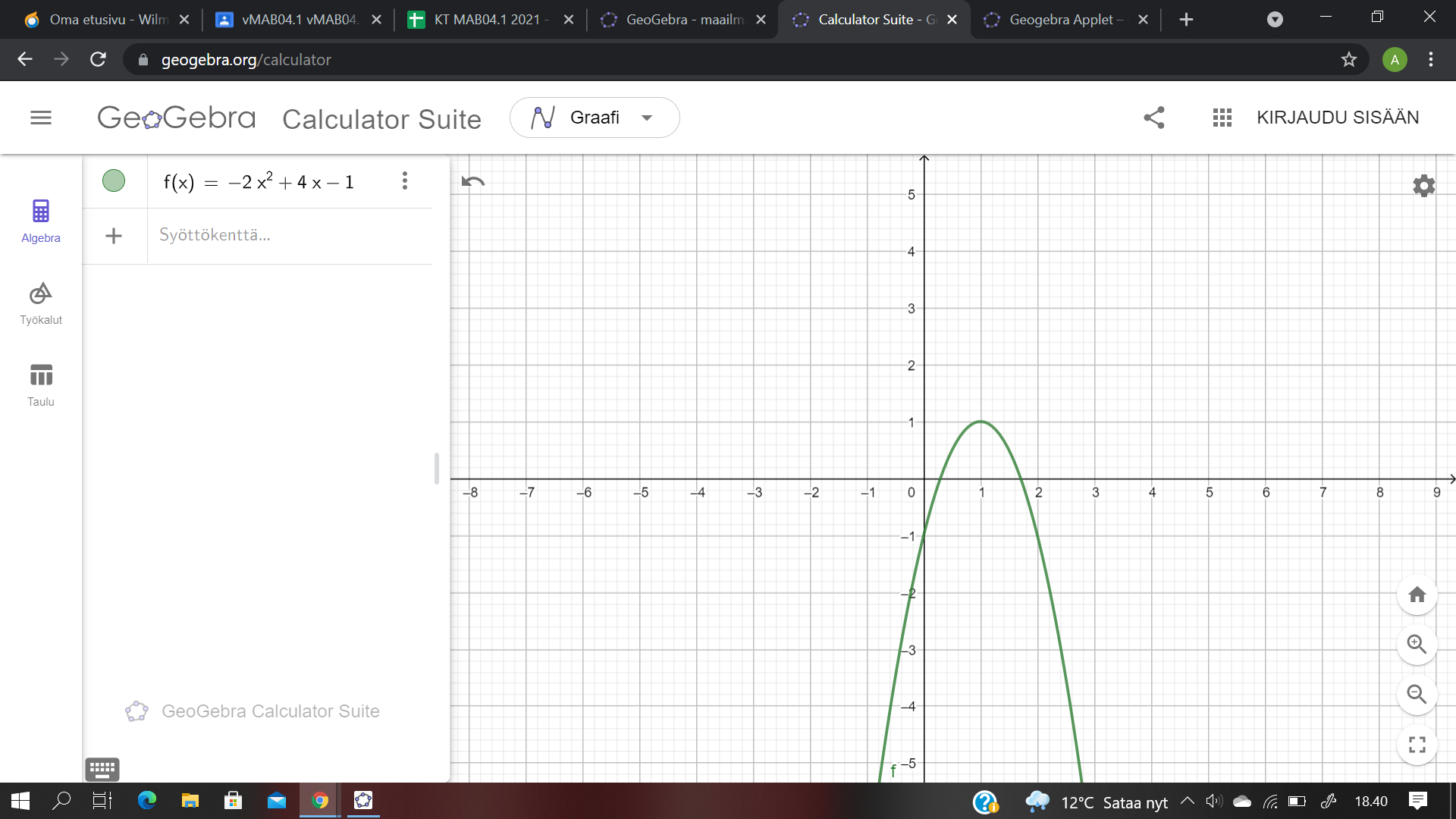This screenshot has width=1456, height=819.
Task: Open the GeoGebra hamburger menu
Action: [x=41, y=118]
